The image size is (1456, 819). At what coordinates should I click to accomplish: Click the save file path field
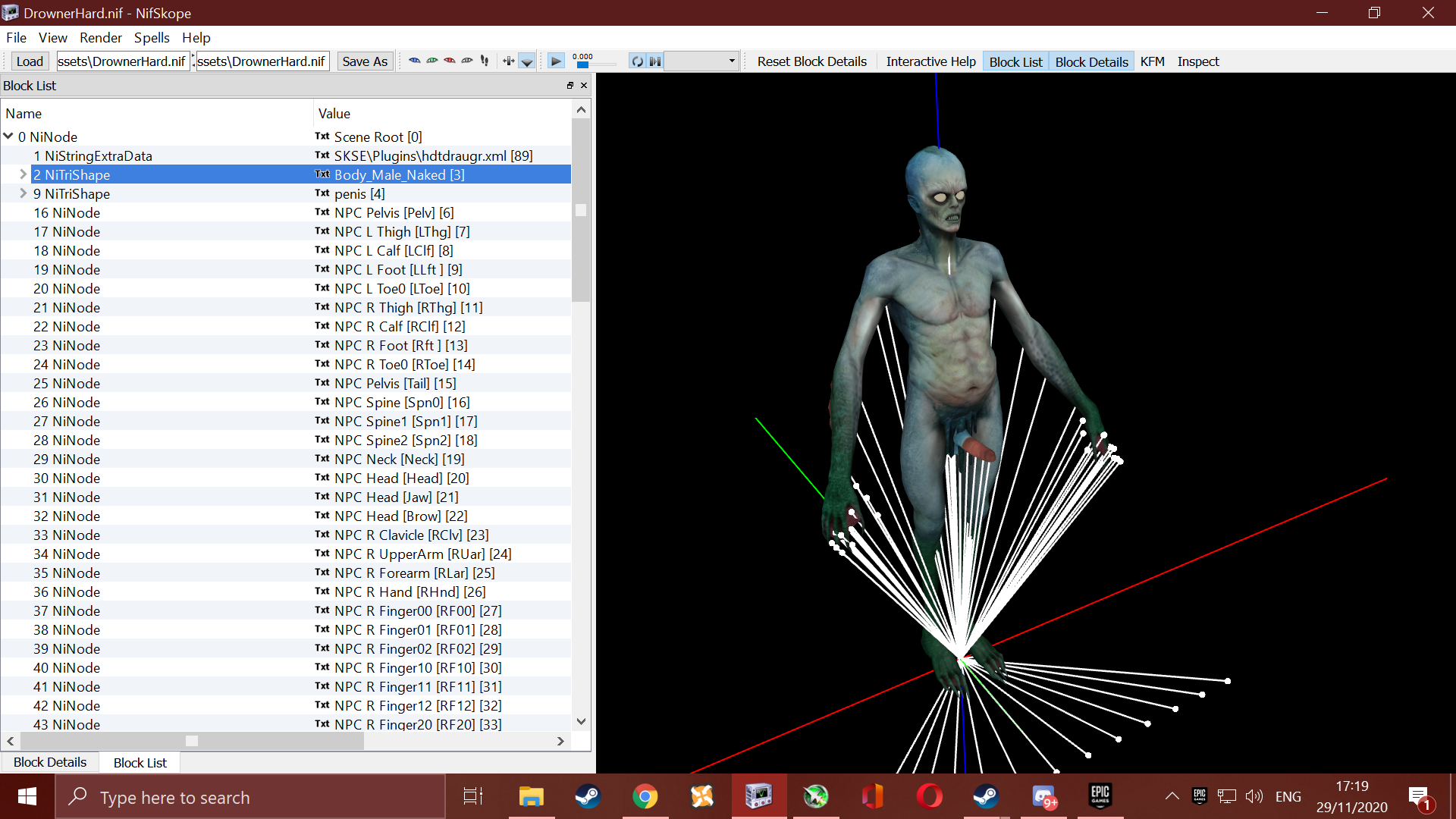tap(262, 61)
